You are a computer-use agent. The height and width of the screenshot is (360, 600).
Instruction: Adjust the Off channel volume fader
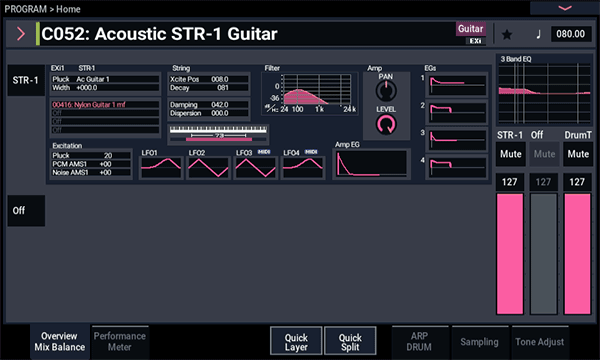point(543,254)
